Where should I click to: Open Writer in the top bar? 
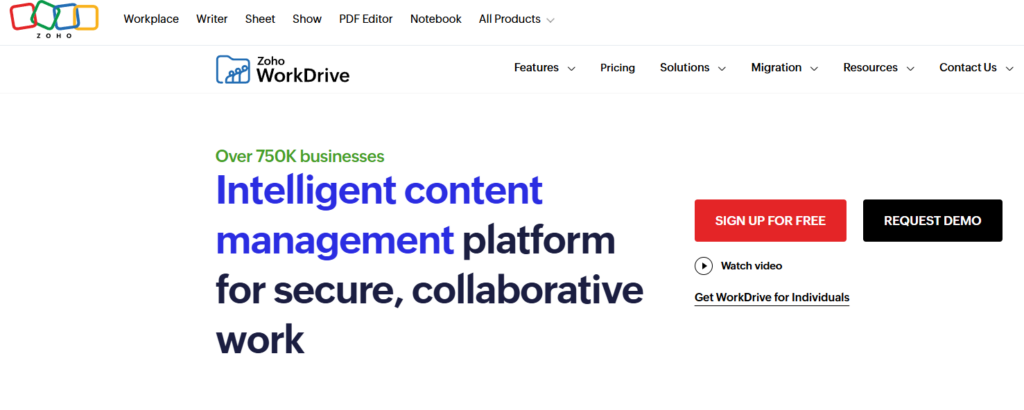point(212,19)
